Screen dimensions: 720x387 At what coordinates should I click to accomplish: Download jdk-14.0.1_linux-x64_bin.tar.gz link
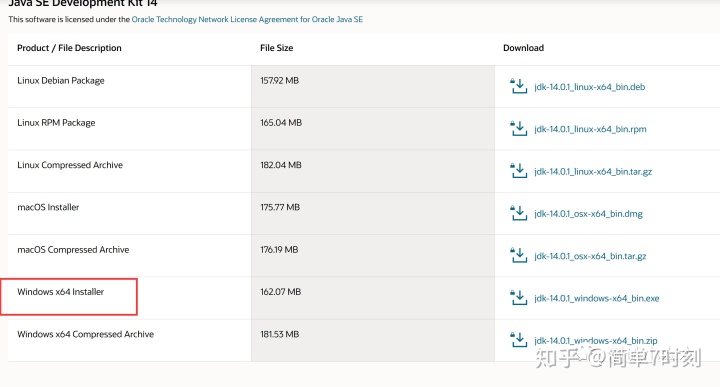pyautogui.click(x=593, y=171)
